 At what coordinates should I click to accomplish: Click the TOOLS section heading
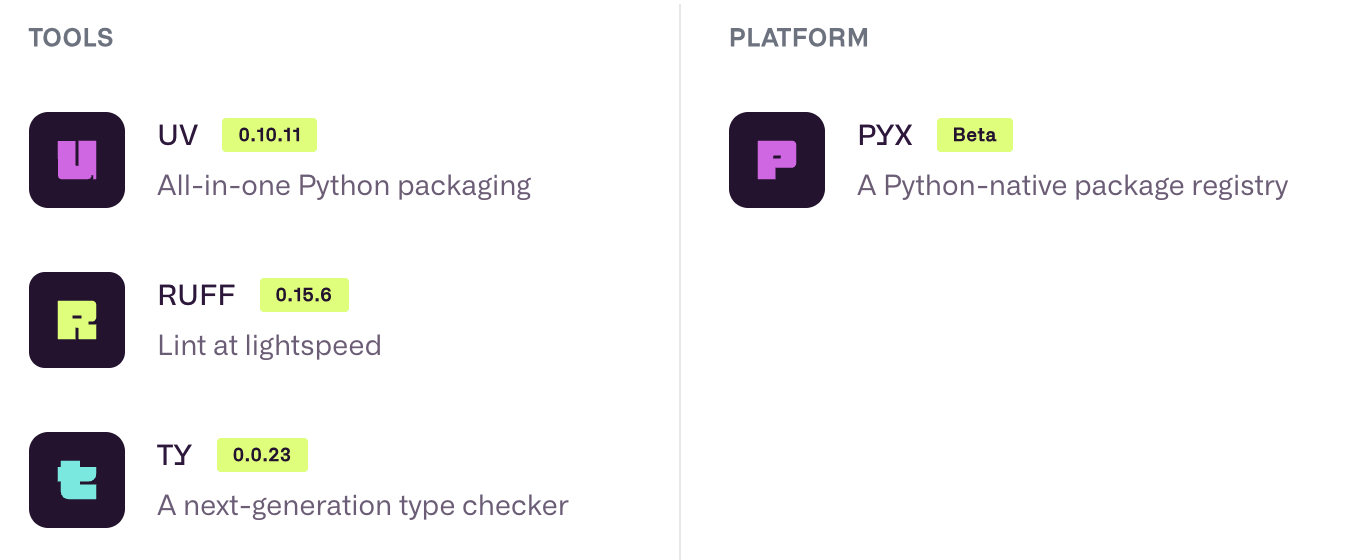pyautogui.click(x=71, y=39)
